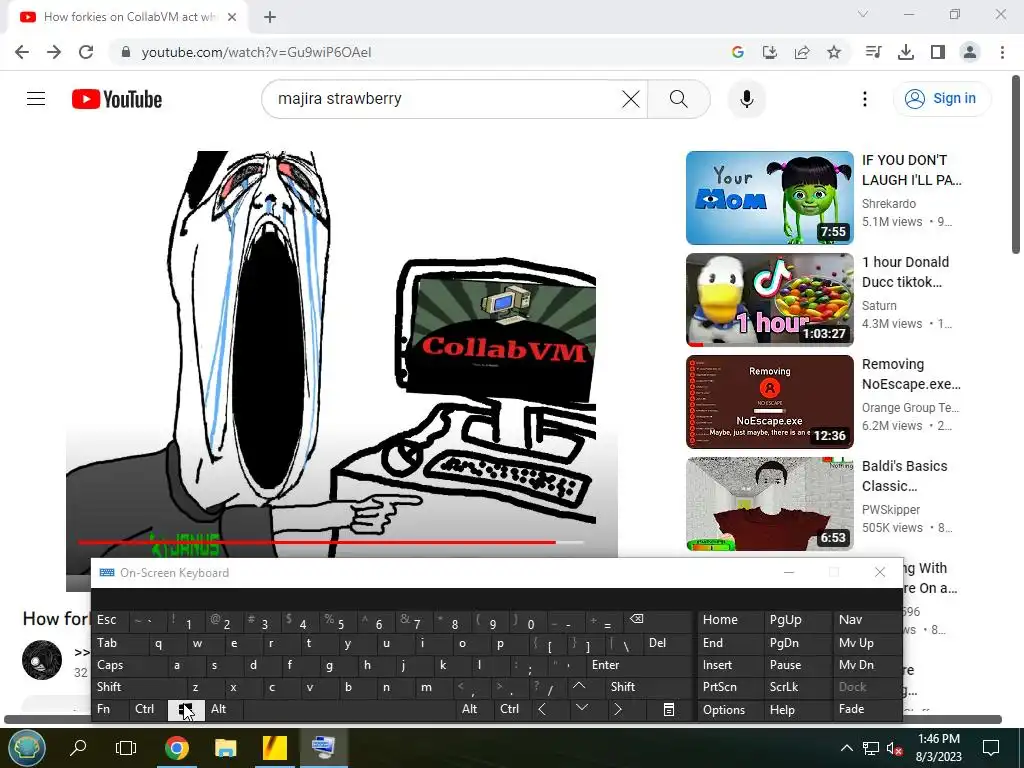Open 'IF YOU DON'T LAUGH' video thumbnail

coord(769,198)
